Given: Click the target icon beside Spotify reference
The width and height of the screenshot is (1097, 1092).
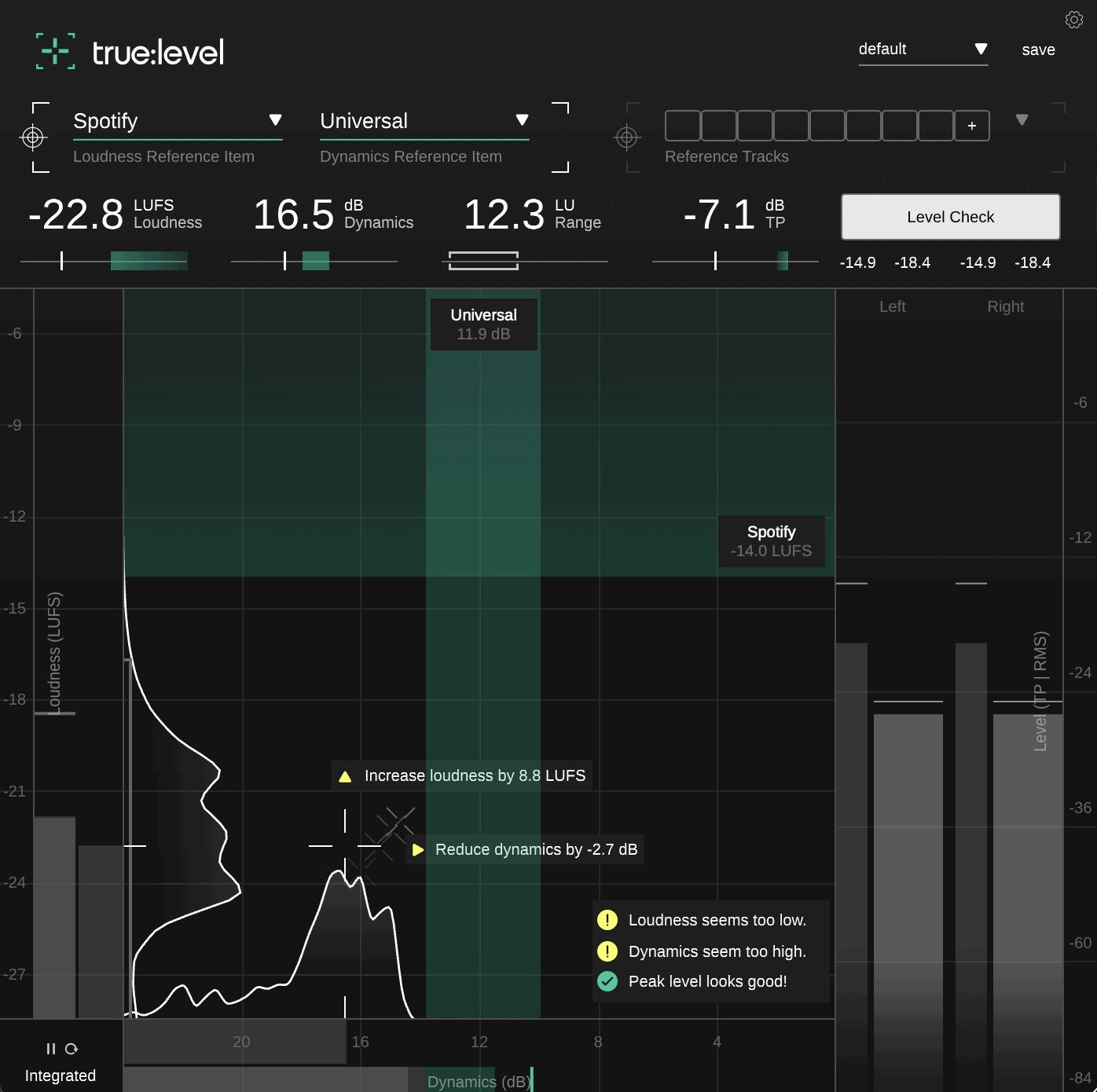Looking at the screenshot, I should click(33, 137).
